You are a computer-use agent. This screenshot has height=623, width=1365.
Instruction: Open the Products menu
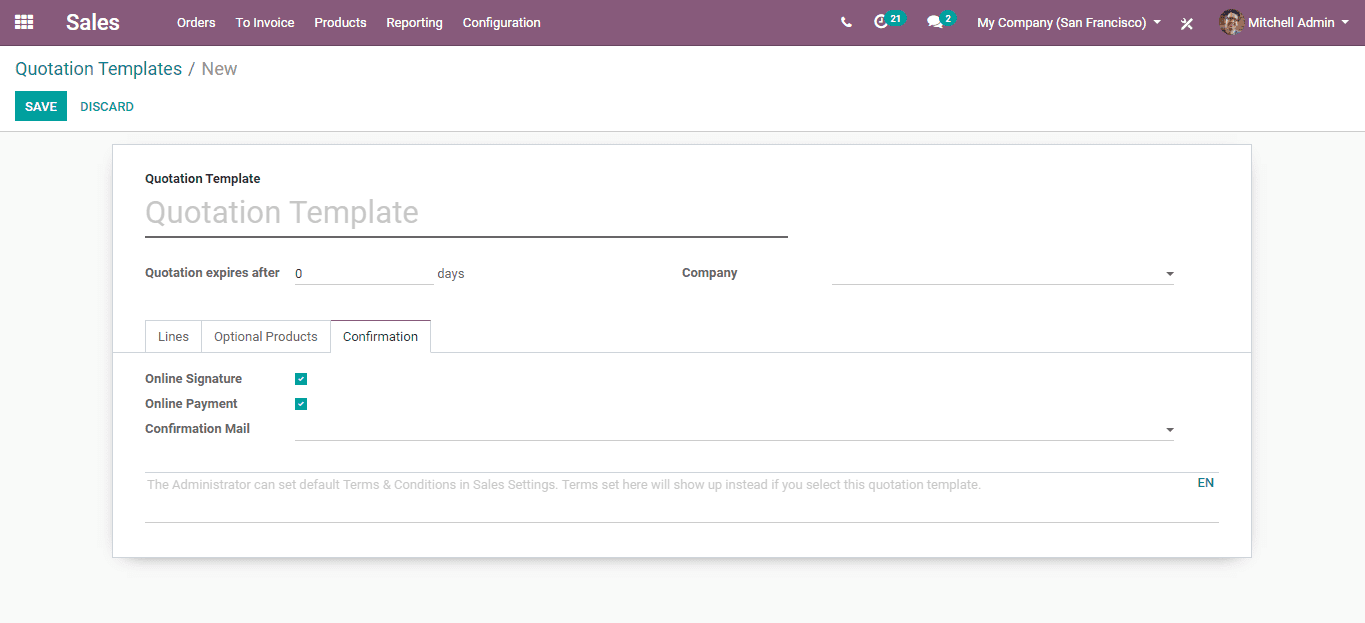click(340, 22)
